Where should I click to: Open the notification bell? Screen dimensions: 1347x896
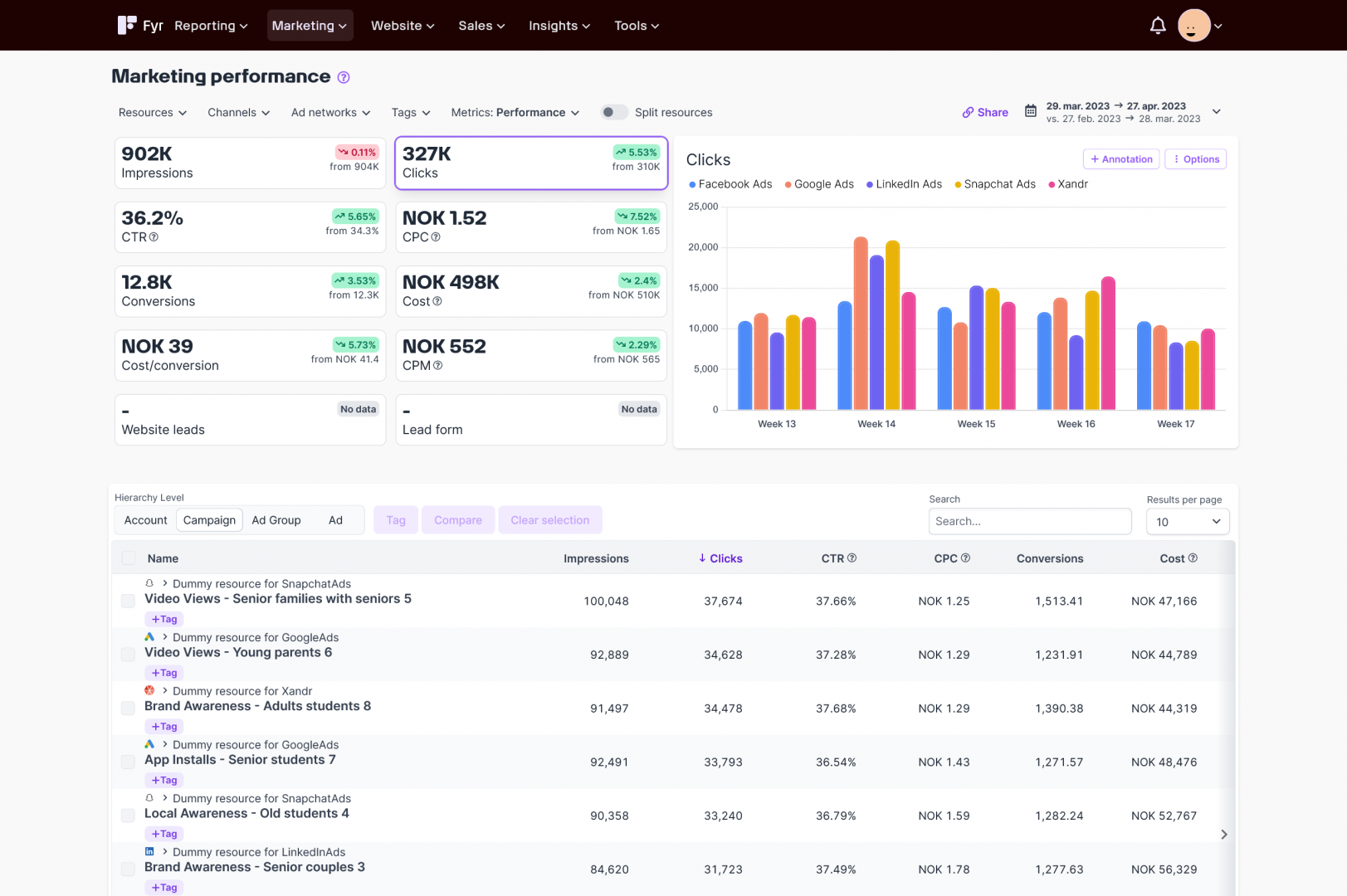click(1158, 26)
